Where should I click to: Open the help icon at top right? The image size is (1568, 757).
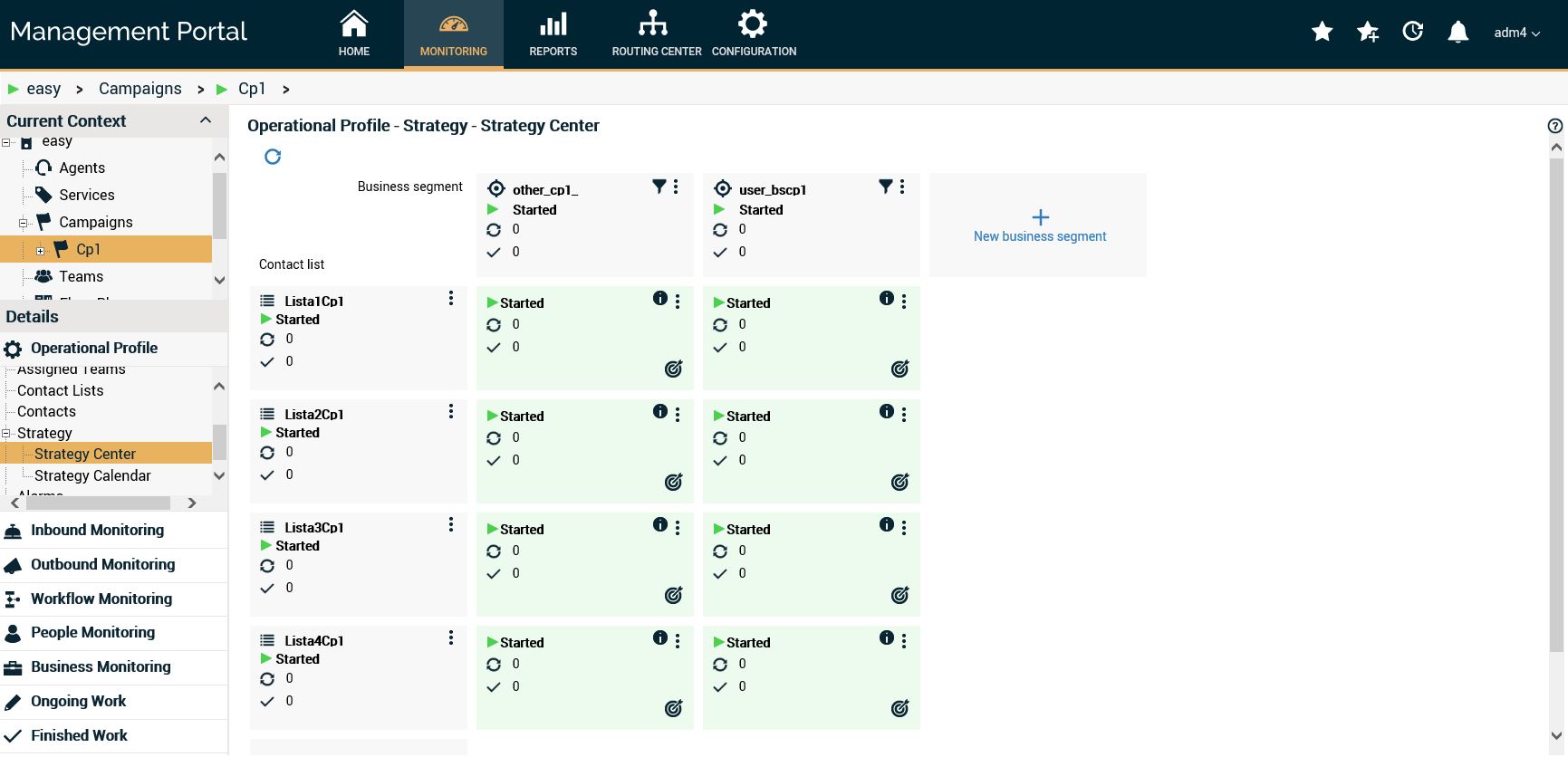click(x=1555, y=127)
